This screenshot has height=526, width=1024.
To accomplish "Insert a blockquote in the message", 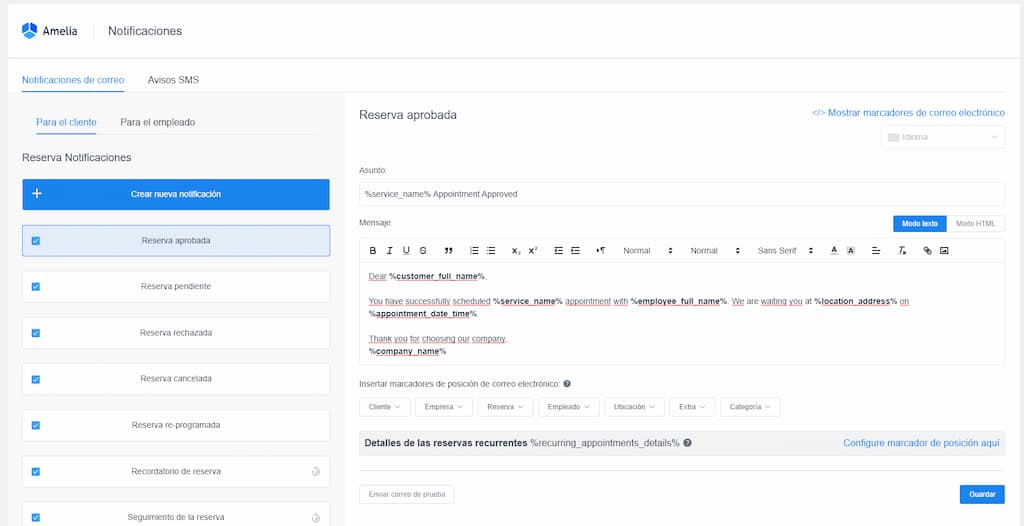I will (x=448, y=250).
